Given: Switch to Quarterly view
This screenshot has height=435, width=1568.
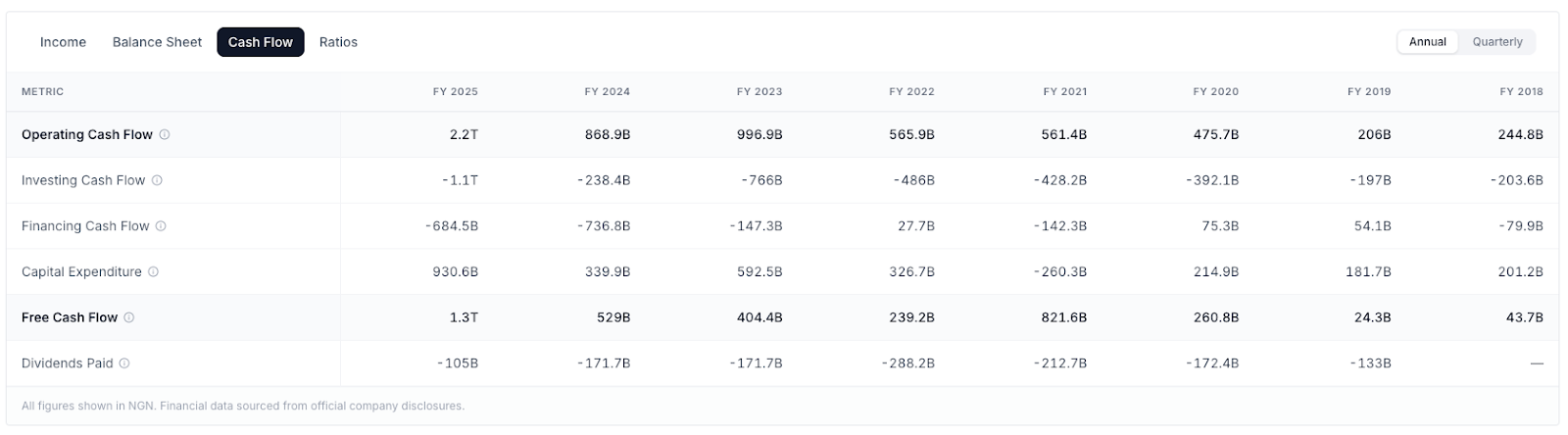Looking at the screenshot, I should pos(1496,42).
